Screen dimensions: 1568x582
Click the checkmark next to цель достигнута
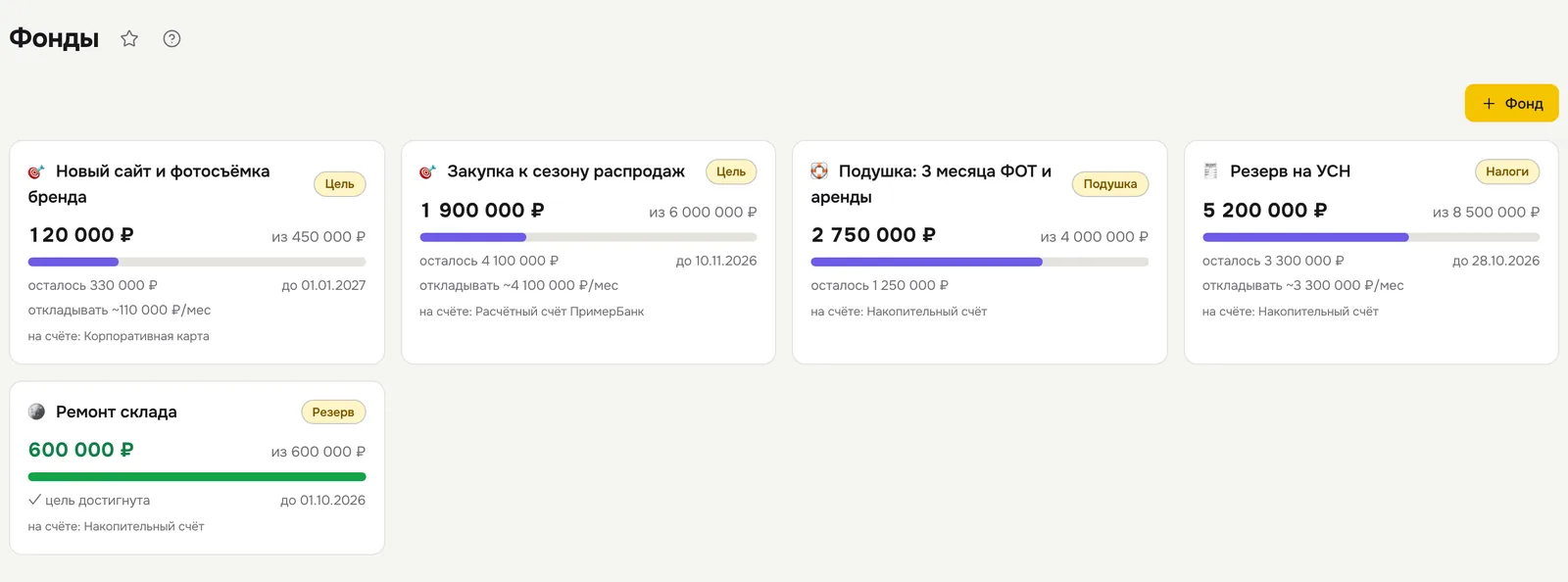point(34,500)
